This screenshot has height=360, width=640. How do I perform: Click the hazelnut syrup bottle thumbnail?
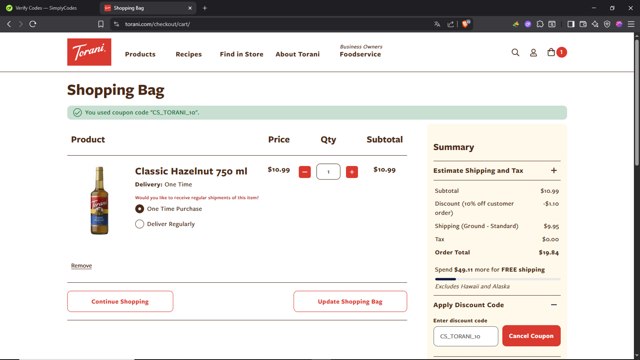tap(99, 200)
